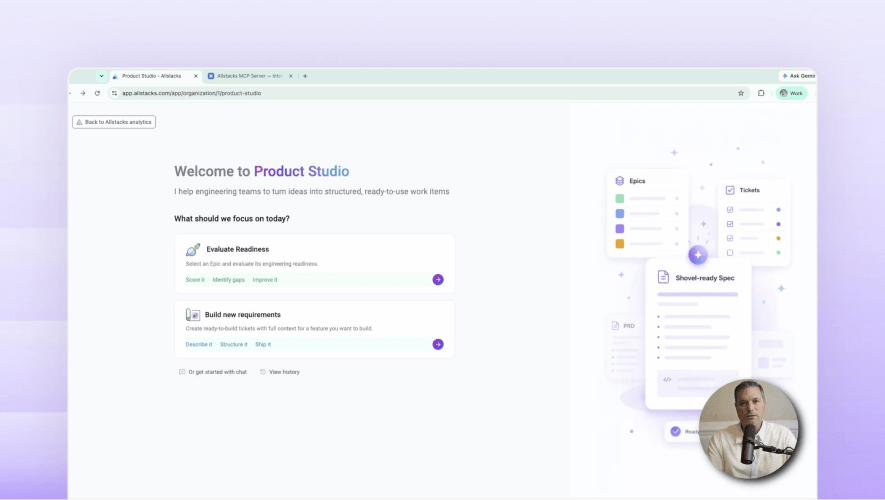The height and width of the screenshot is (500, 885).
Task: Select the Build new requirements card title
Action: [x=243, y=315]
